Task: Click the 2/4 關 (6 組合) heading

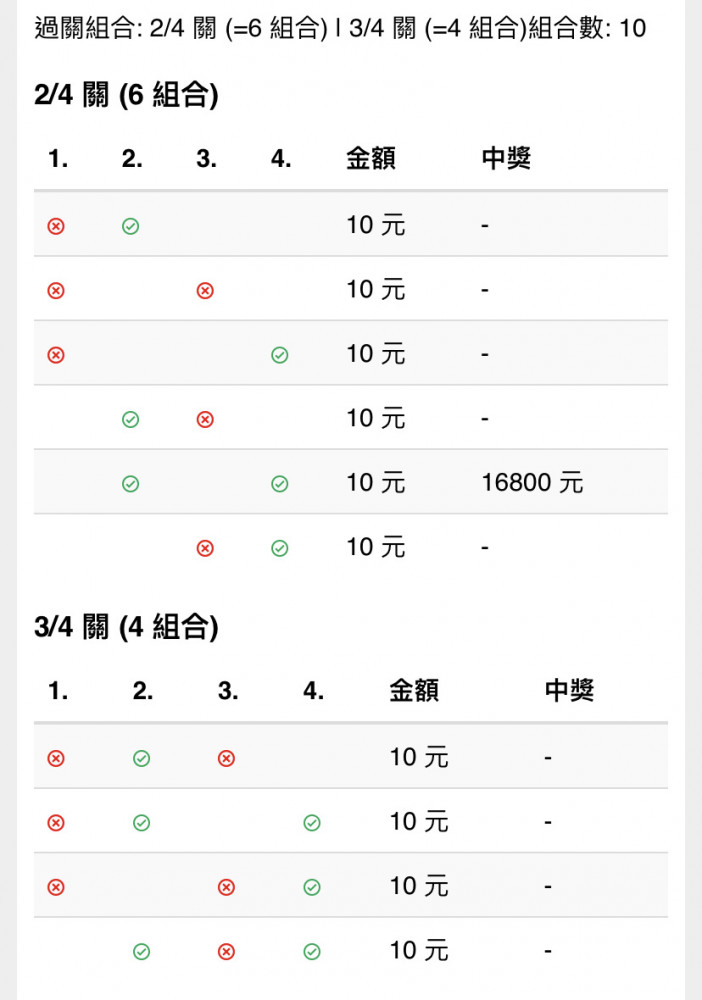Action: [x=126, y=96]
